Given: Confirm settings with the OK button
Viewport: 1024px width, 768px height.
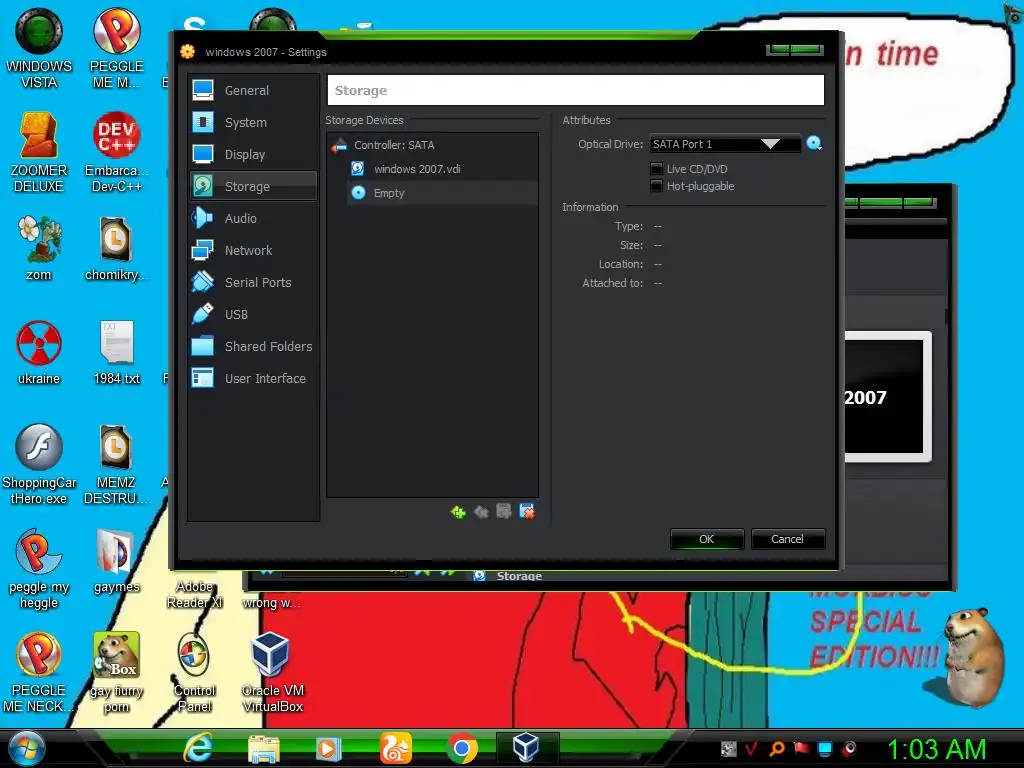Looking at the screenshot, I should 707,539.
